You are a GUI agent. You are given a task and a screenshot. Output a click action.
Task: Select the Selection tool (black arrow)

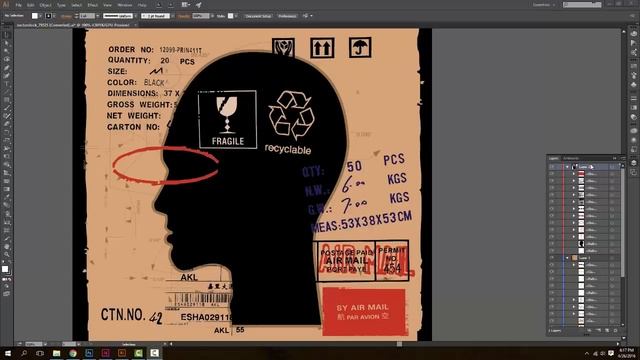[x=7, y=35]
